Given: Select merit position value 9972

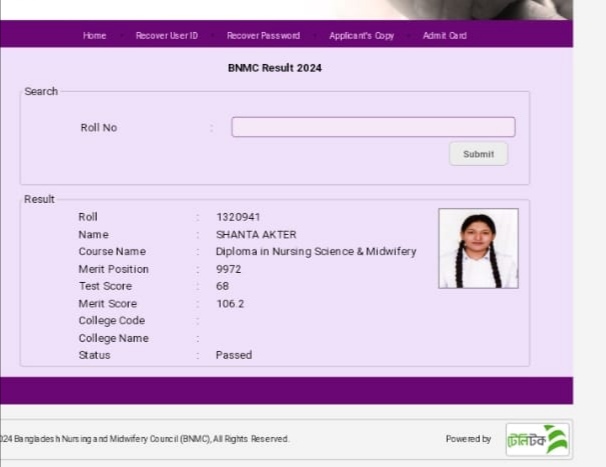Looking at the screenshot, I should click(x=228, y=269).
